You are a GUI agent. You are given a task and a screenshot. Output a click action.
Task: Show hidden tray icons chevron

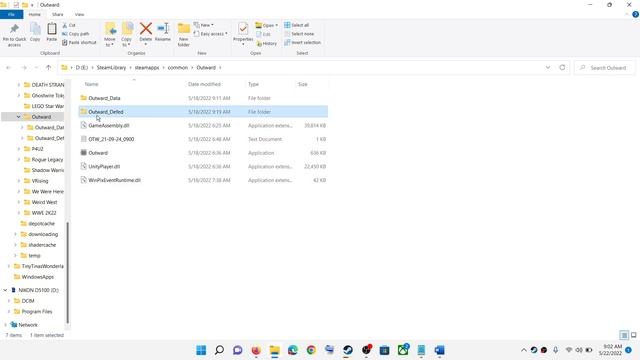pyautogui.click(x=524, y=350)
